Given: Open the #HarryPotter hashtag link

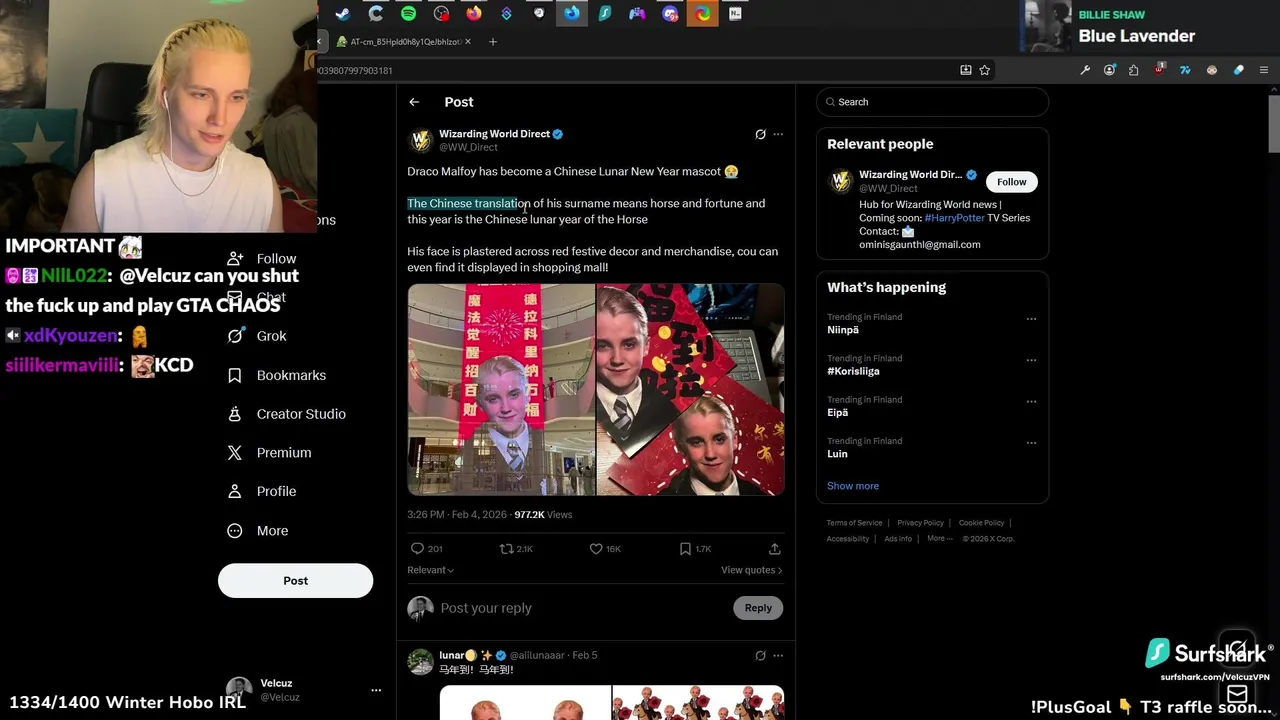Looking at the screenshot, I should [954, 218].
